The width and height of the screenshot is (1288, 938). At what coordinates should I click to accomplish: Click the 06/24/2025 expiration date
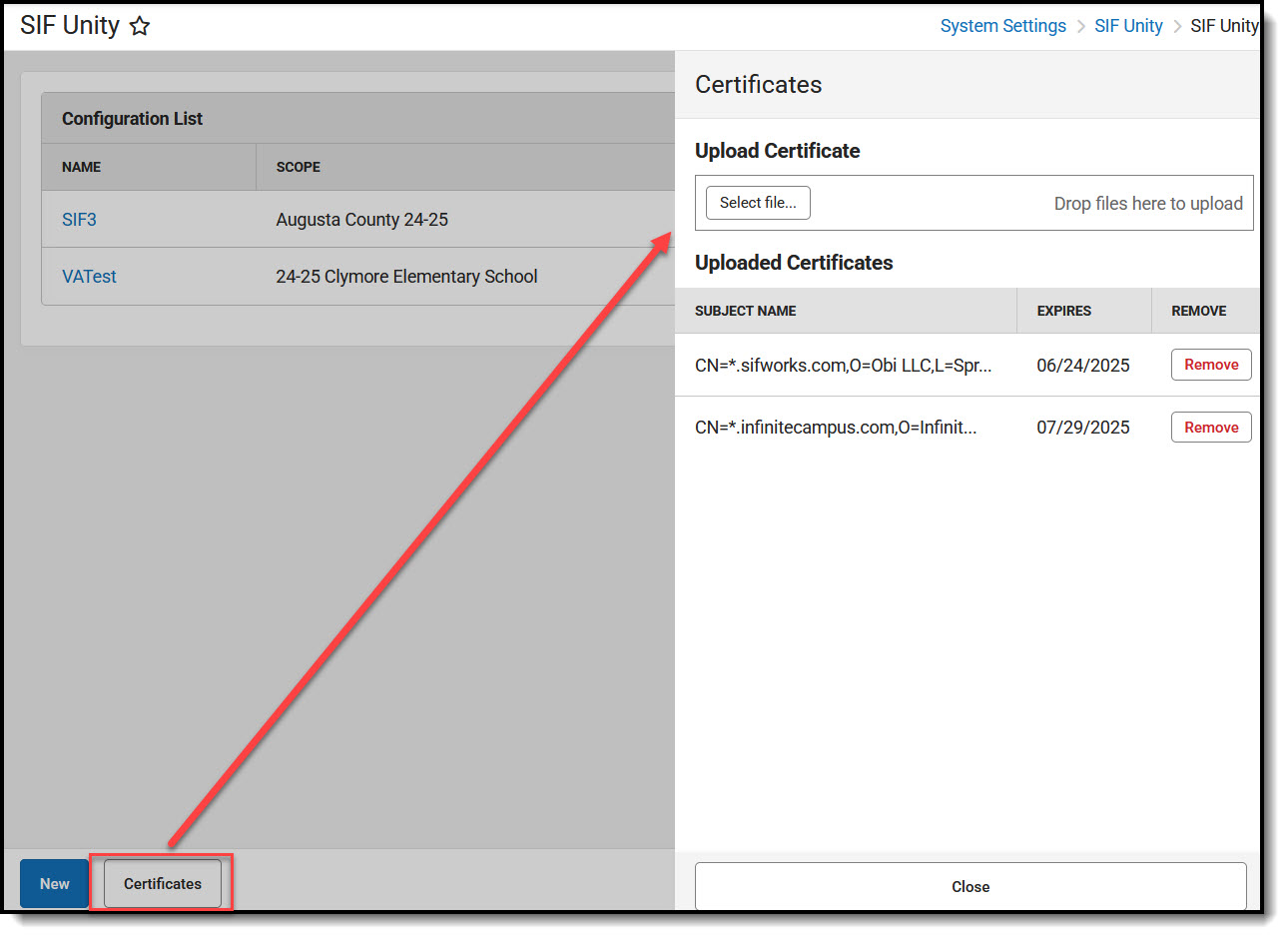tap(1082, 366)
